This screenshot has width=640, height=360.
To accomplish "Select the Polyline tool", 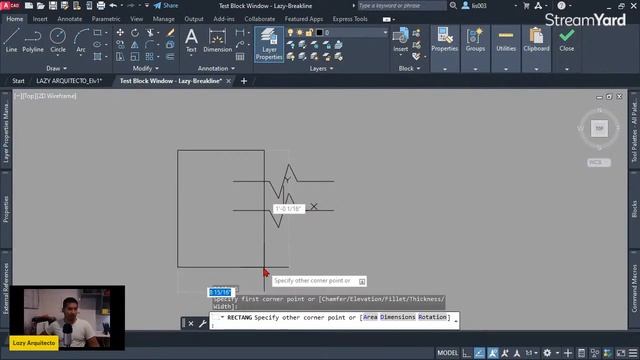I will (33, 40).
